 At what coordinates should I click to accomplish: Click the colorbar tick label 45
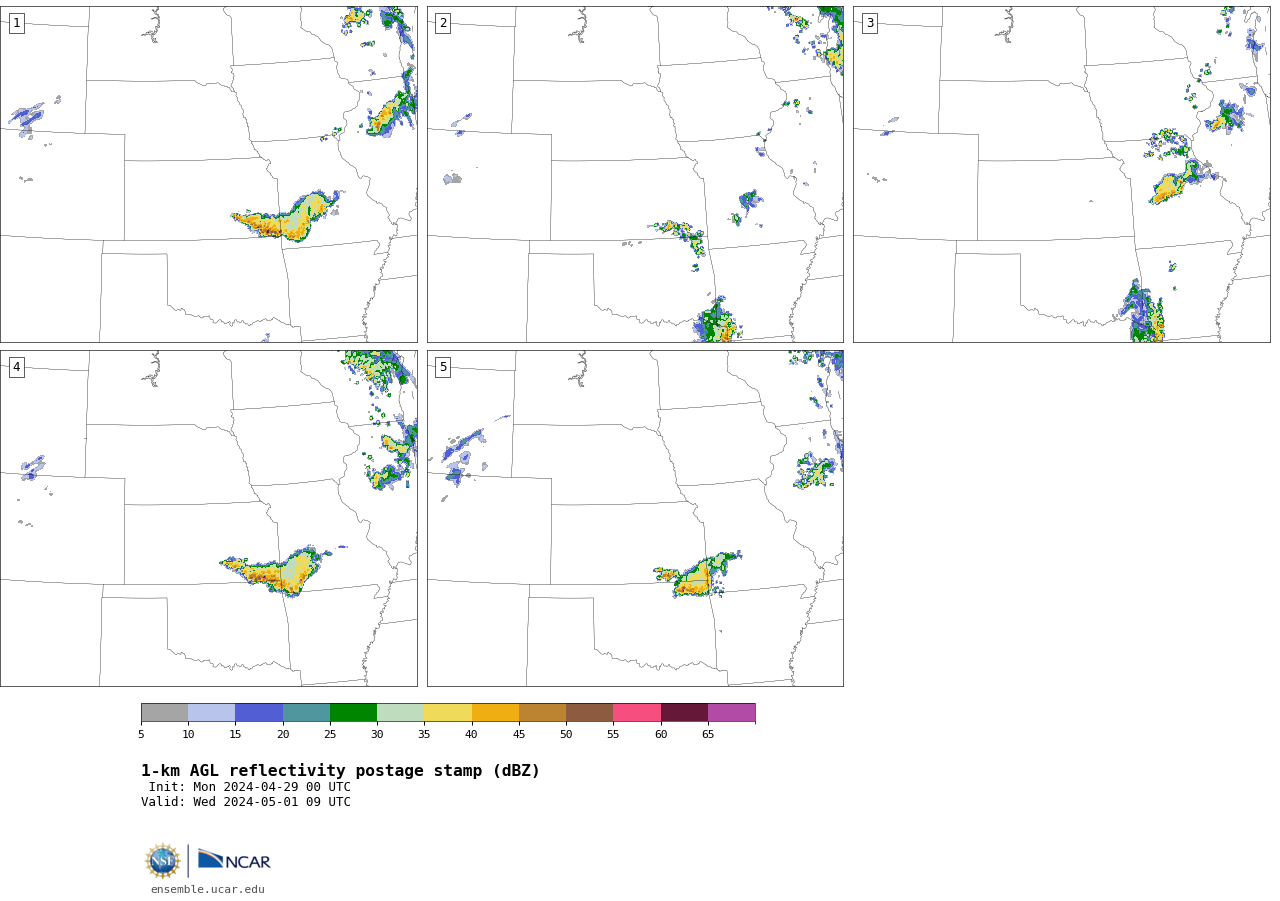pyautogui.click(x=519, y=734)
